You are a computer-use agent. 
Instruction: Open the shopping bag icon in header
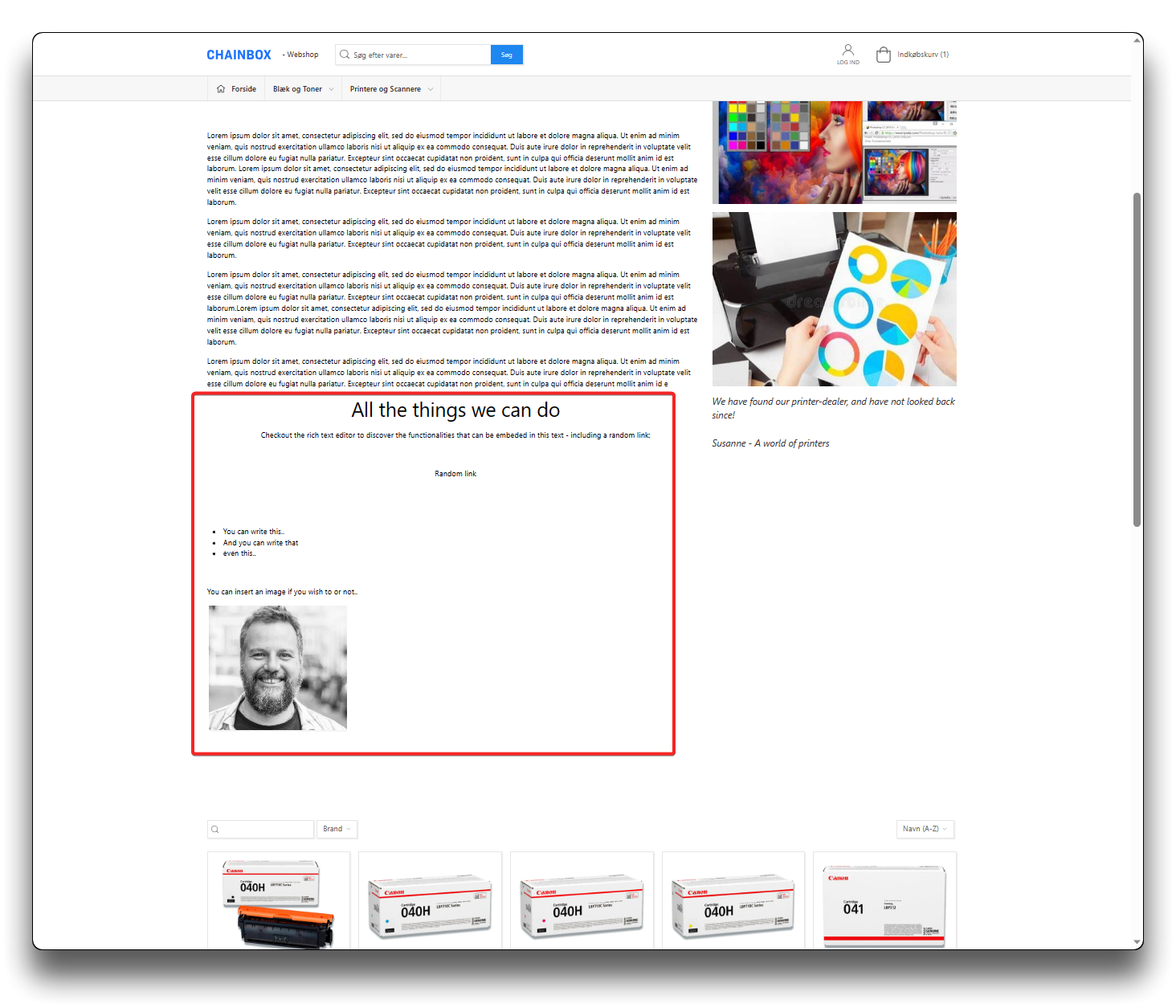point(883,55)
